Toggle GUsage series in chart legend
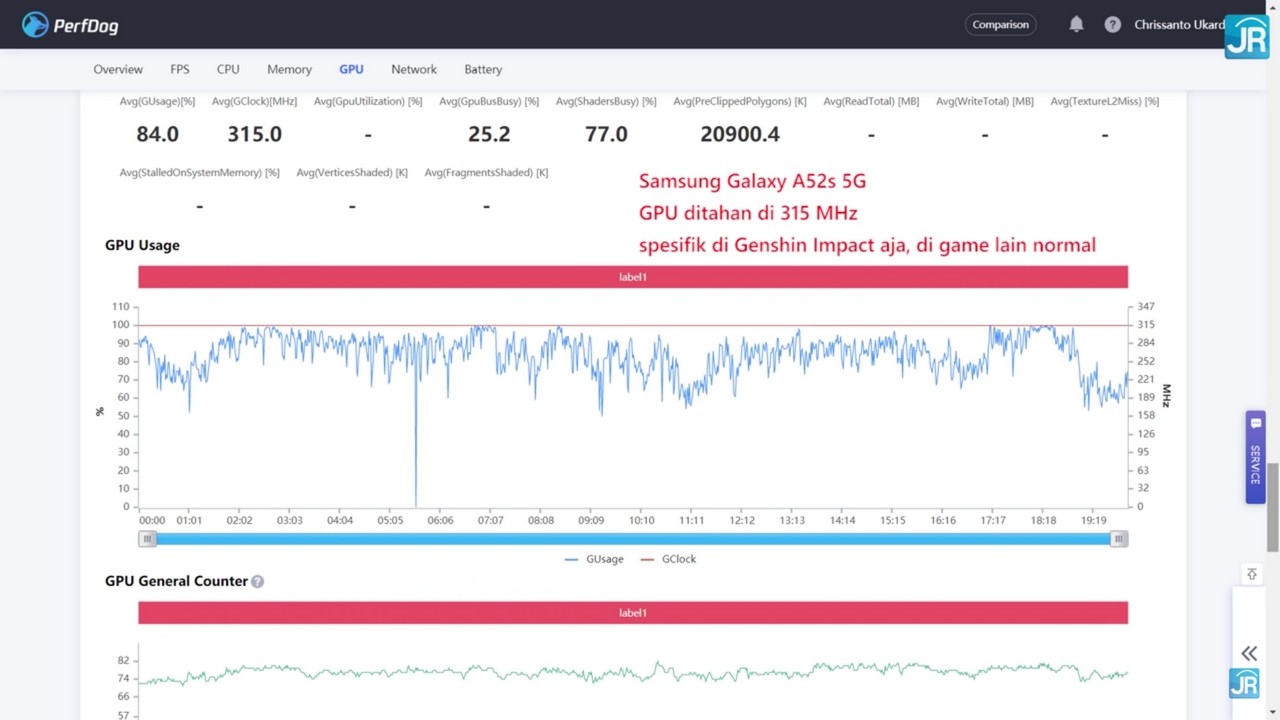This screenshot has height=720, width=1280. (x=594, y=559)
